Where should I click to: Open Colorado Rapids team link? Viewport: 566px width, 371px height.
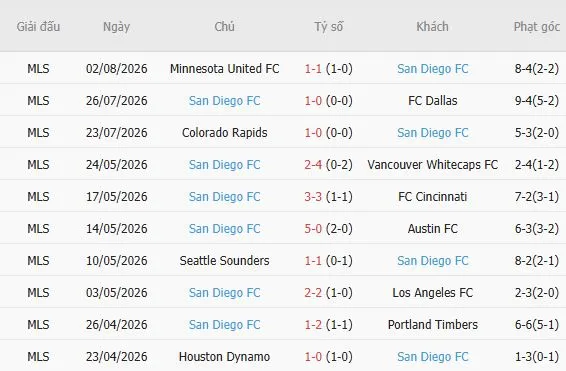[225, 133]
